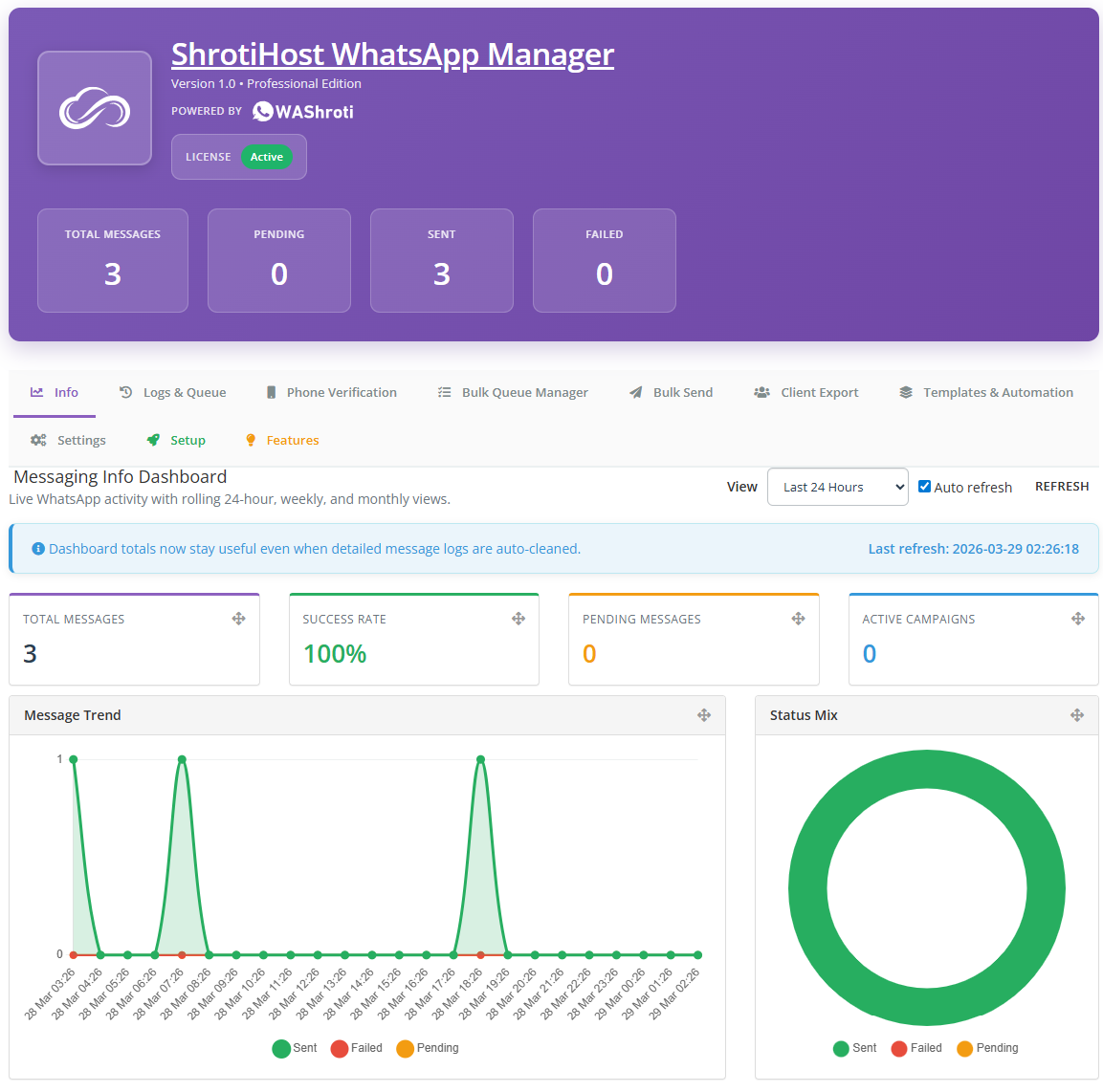Viewport: 1103px width, 1092px height.
Task: Click the purple infinity logo in the header
Action: click(x=94, y=108)
